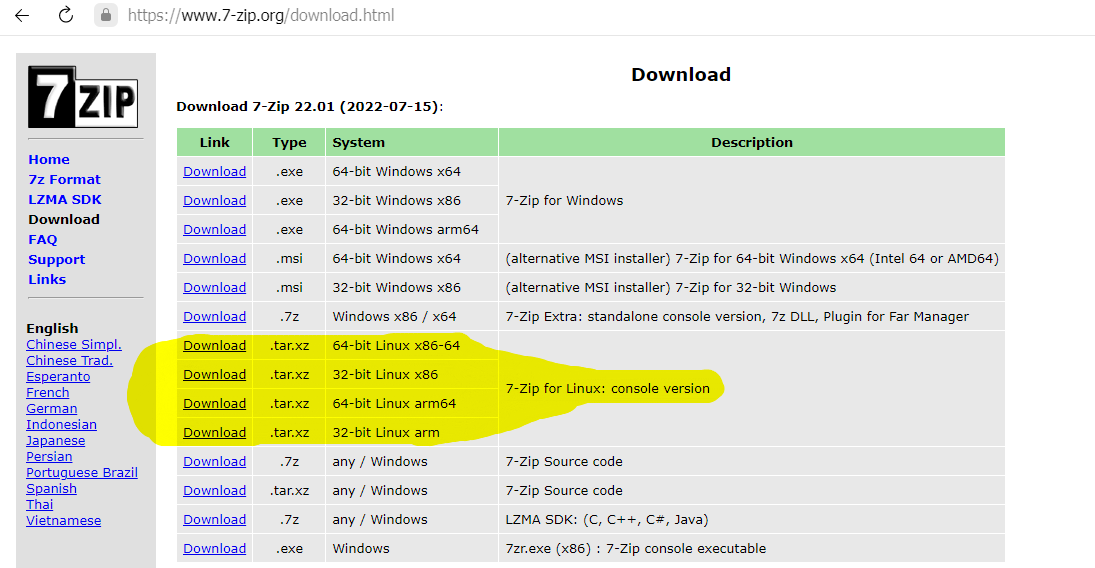Reload the page with refresh icon
This screenshot has width=1095, height=568.
coord(66,15)
